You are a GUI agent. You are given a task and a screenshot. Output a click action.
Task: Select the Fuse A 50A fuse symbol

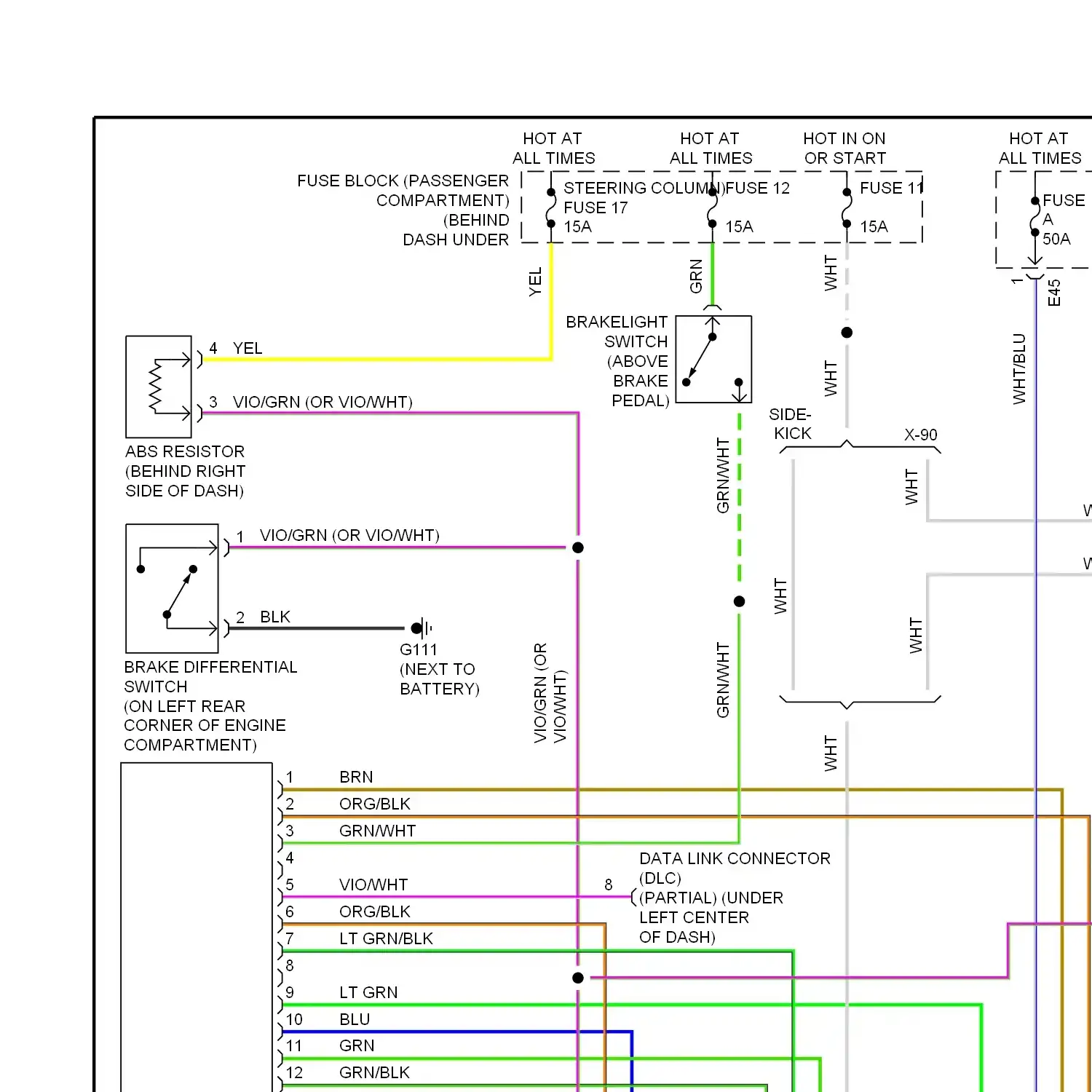1034,216
